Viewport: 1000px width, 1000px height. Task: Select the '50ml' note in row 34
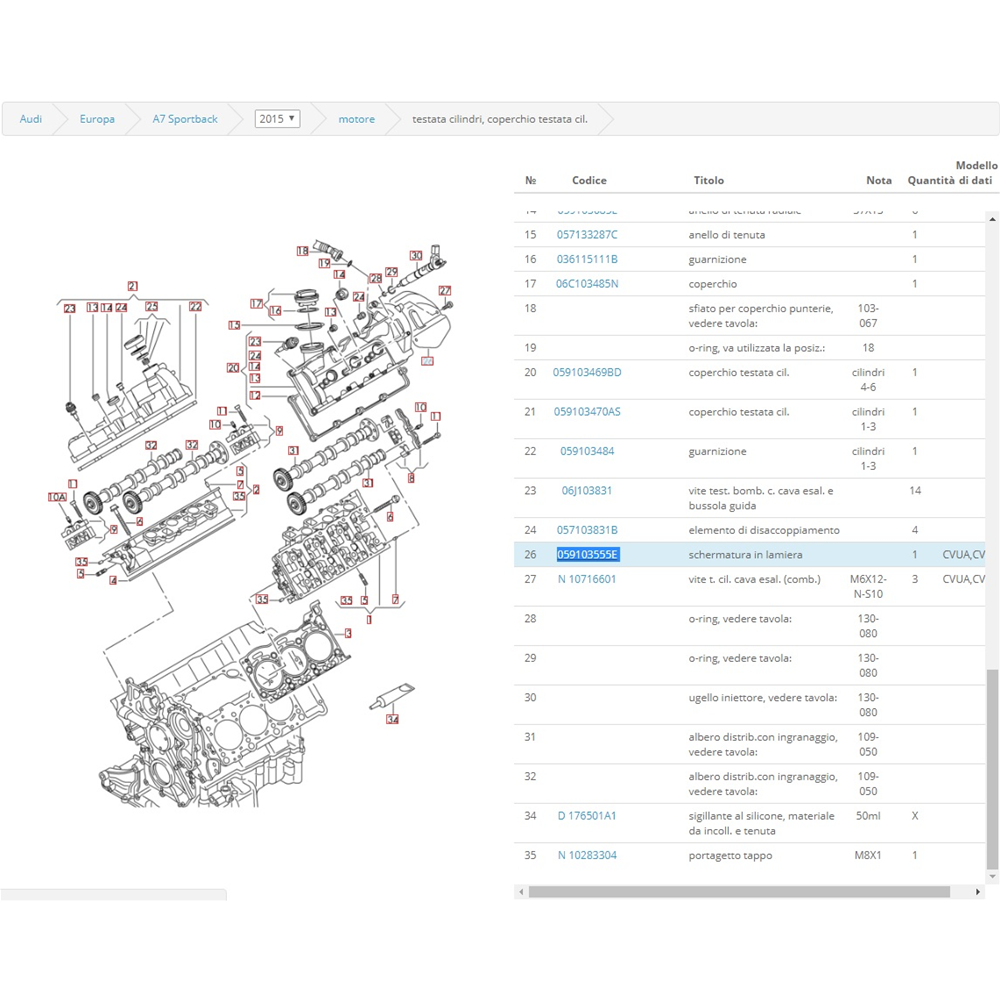868,816
